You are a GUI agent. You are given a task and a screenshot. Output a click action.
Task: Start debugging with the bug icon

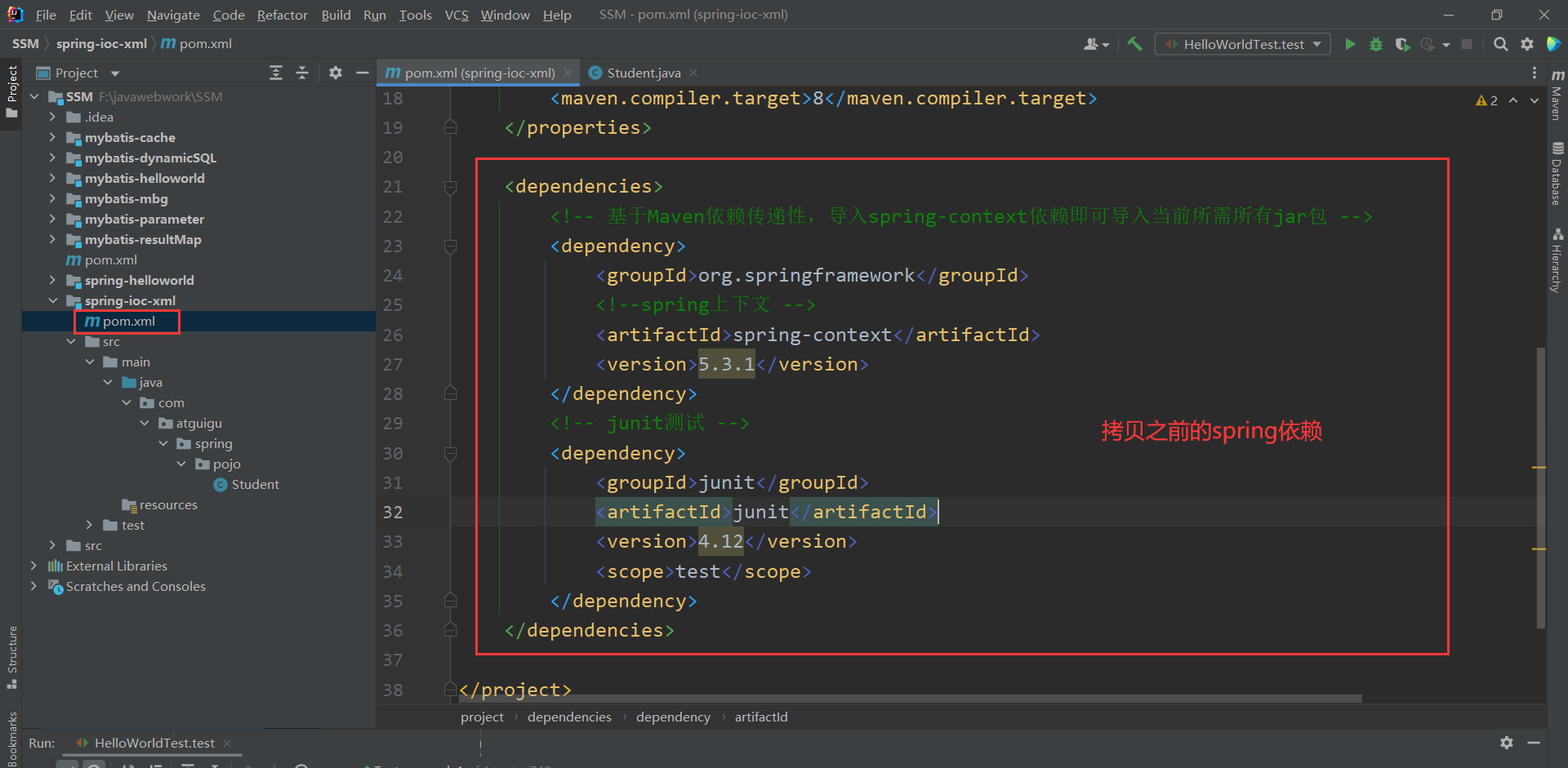click(1376, 44)
